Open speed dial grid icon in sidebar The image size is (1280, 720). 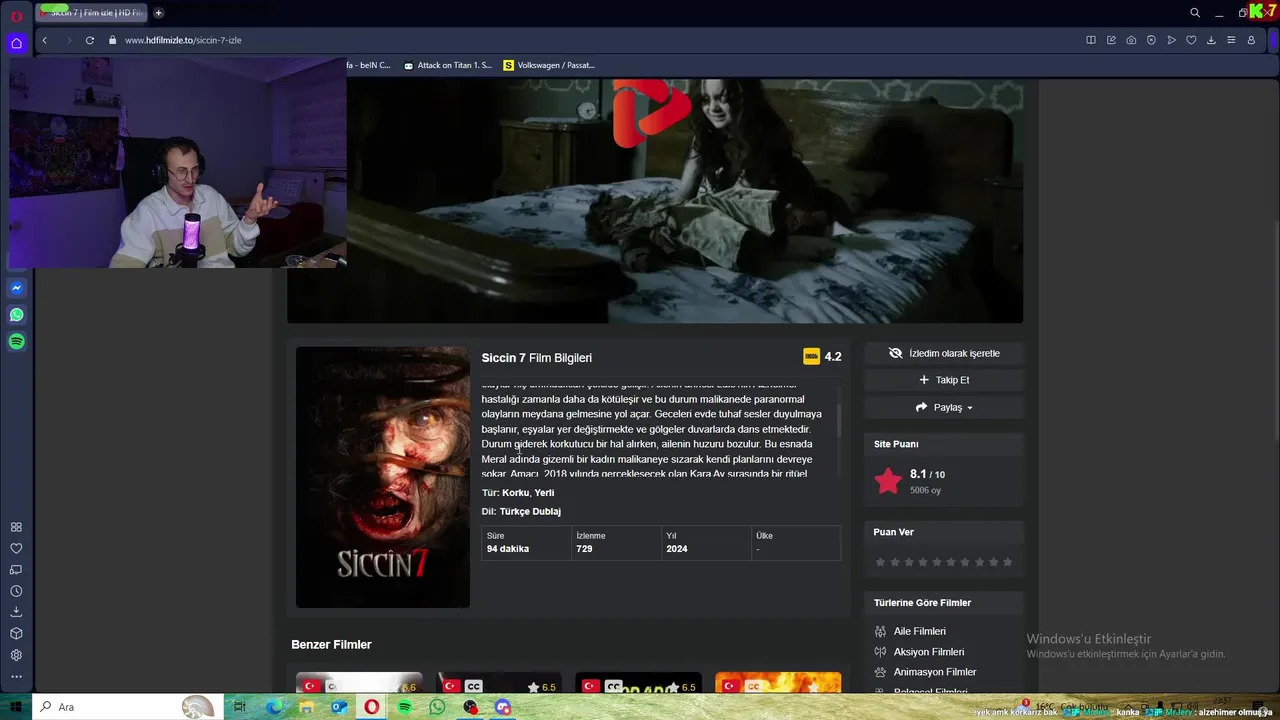16,527
